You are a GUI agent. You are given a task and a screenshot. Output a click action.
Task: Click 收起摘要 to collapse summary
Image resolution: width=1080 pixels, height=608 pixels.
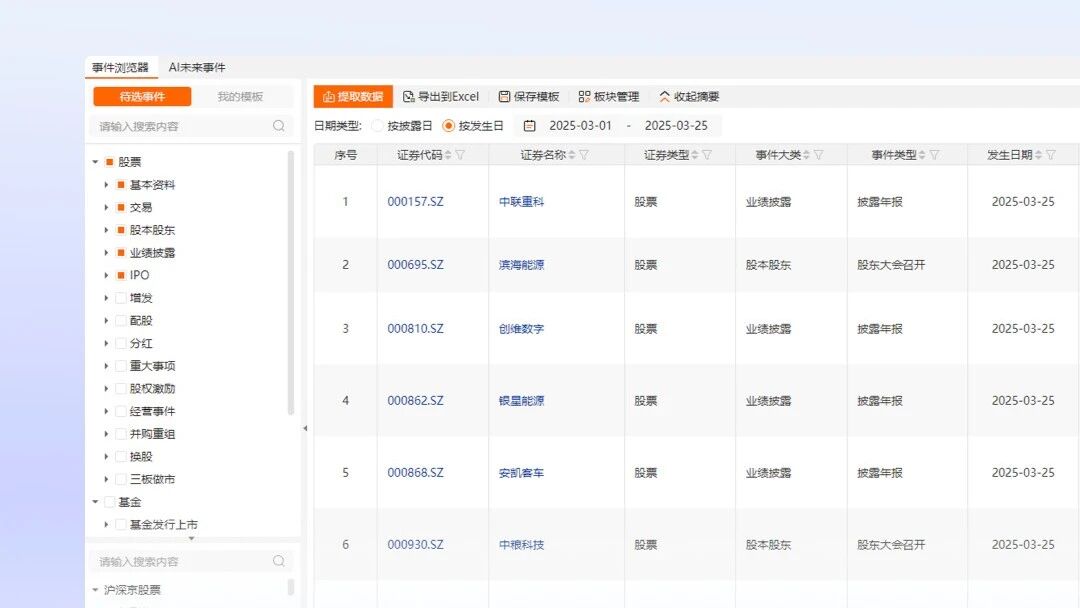(x=689, y=96)
